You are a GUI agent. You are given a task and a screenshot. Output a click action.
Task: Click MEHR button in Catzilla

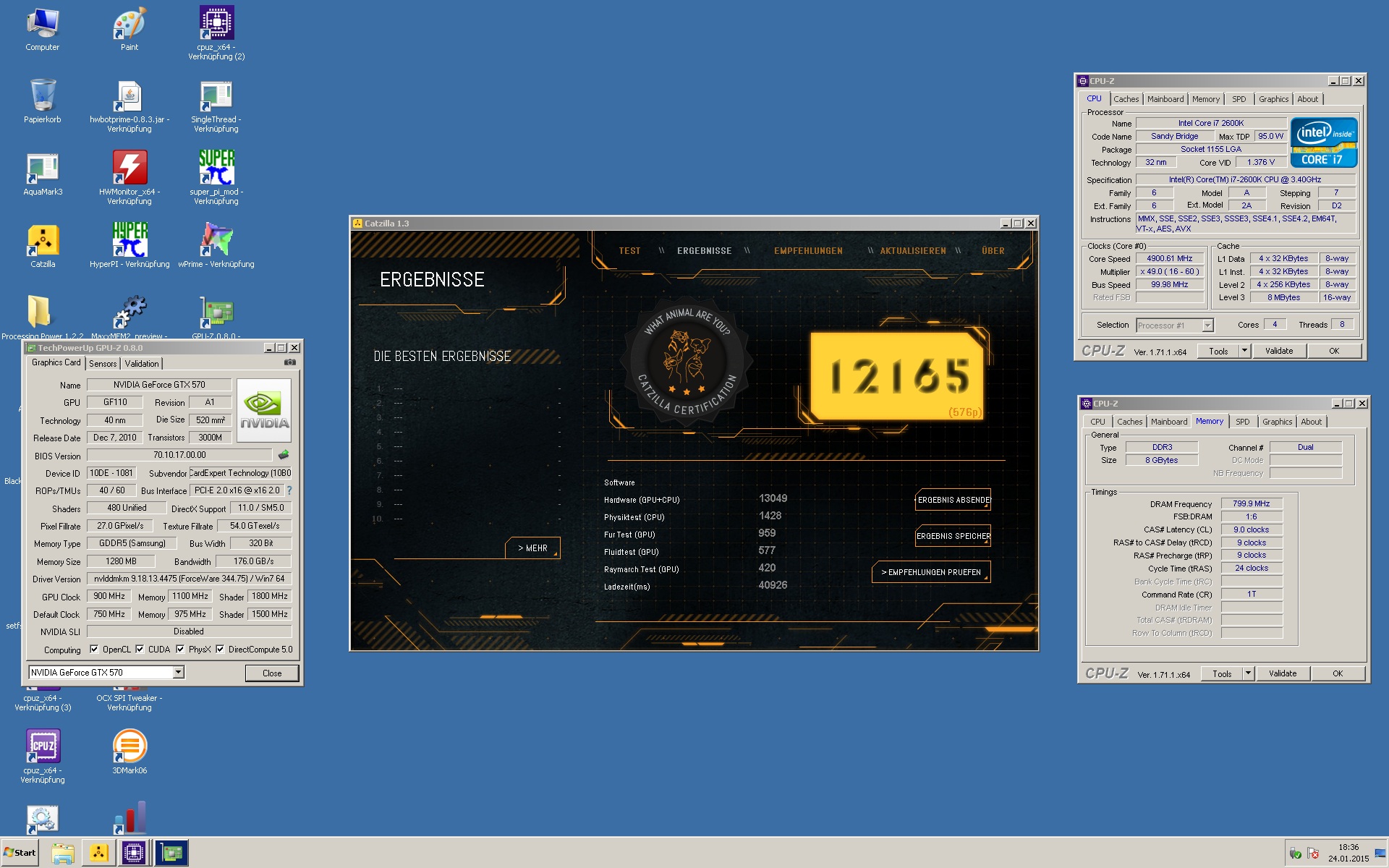532,548
